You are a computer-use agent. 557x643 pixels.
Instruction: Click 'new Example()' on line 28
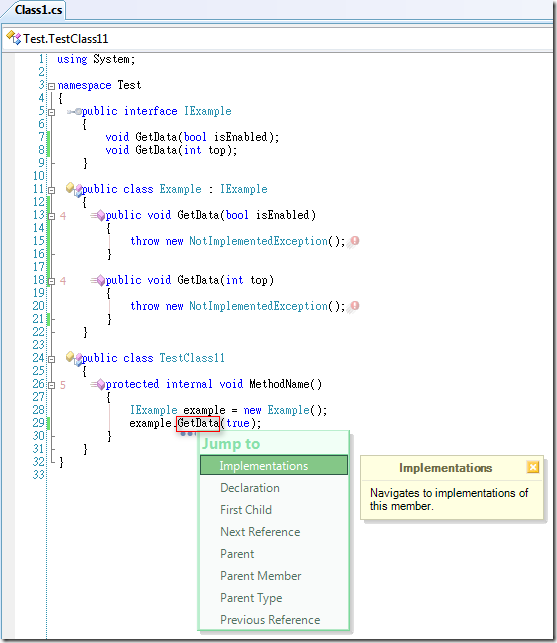(284, 410)
